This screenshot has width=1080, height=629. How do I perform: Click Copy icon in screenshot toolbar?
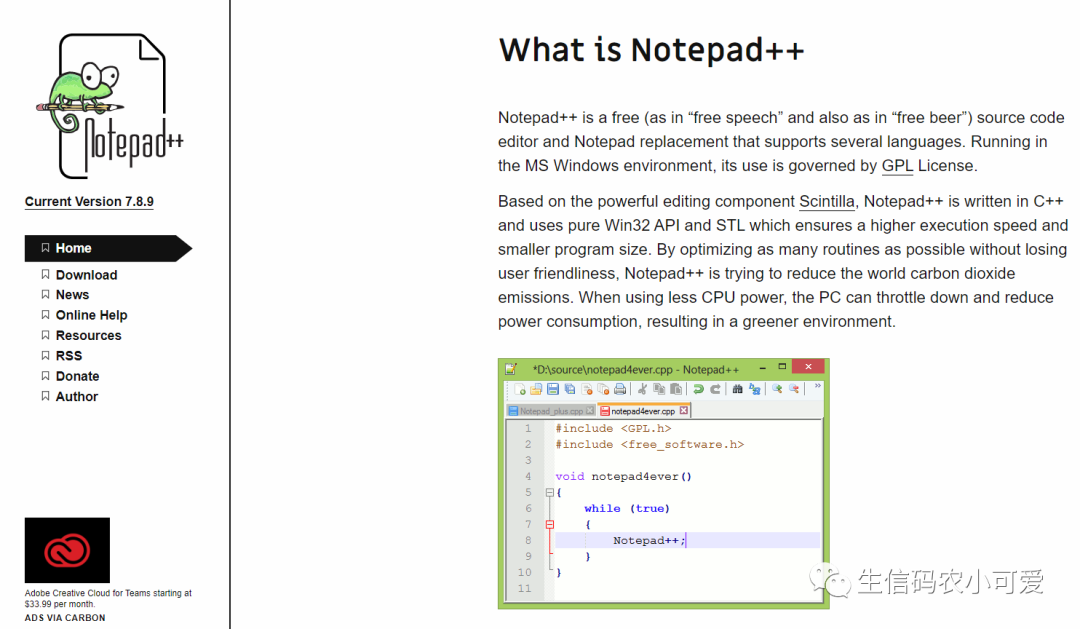659,389
